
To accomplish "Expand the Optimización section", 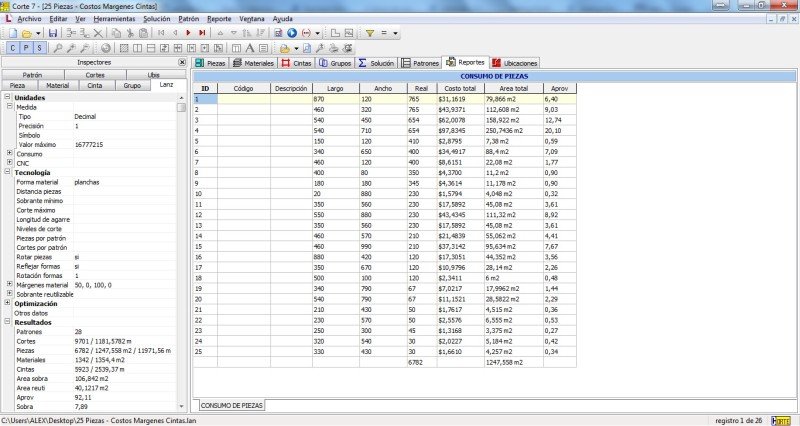I will (8, 303).
